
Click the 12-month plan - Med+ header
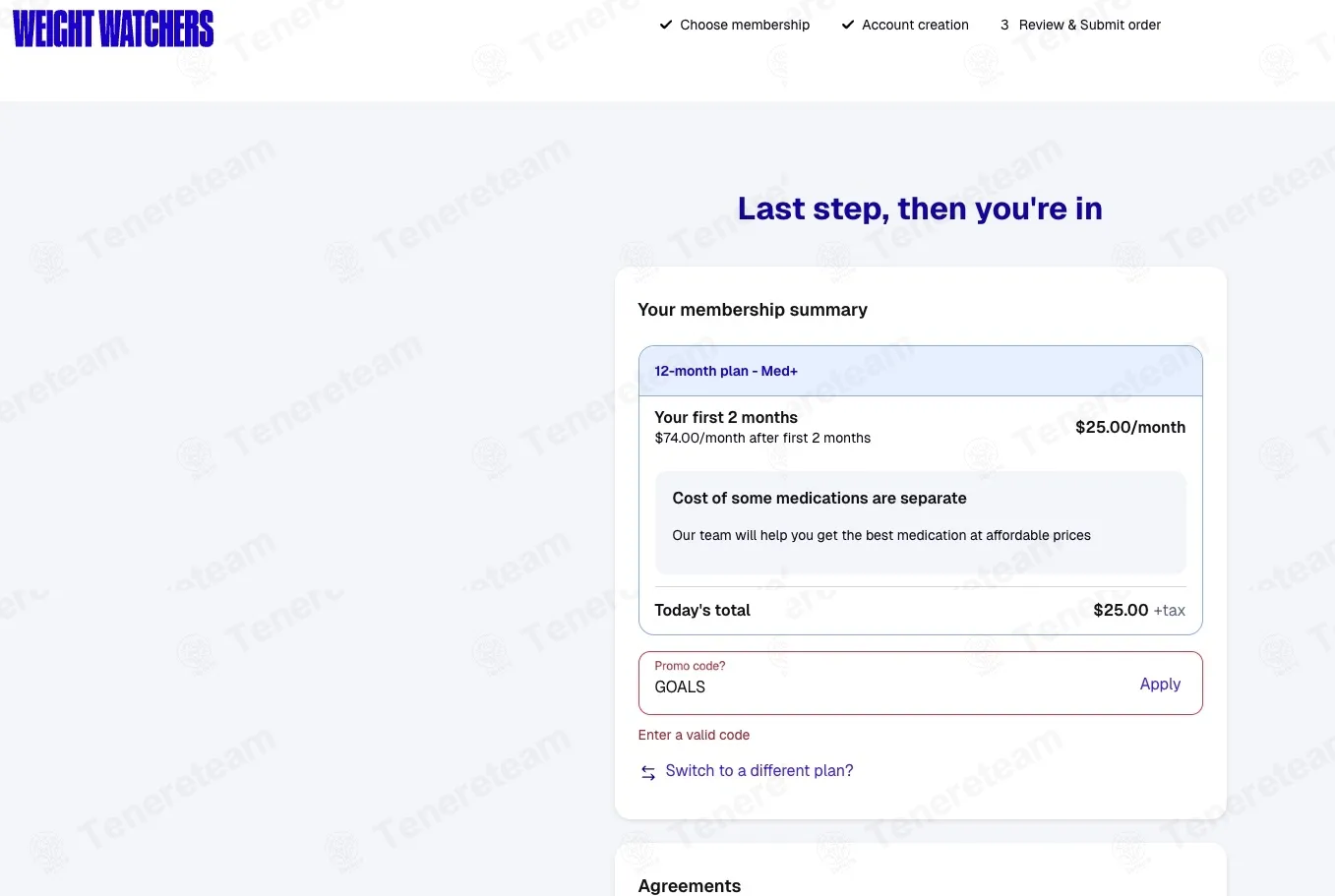921,371
